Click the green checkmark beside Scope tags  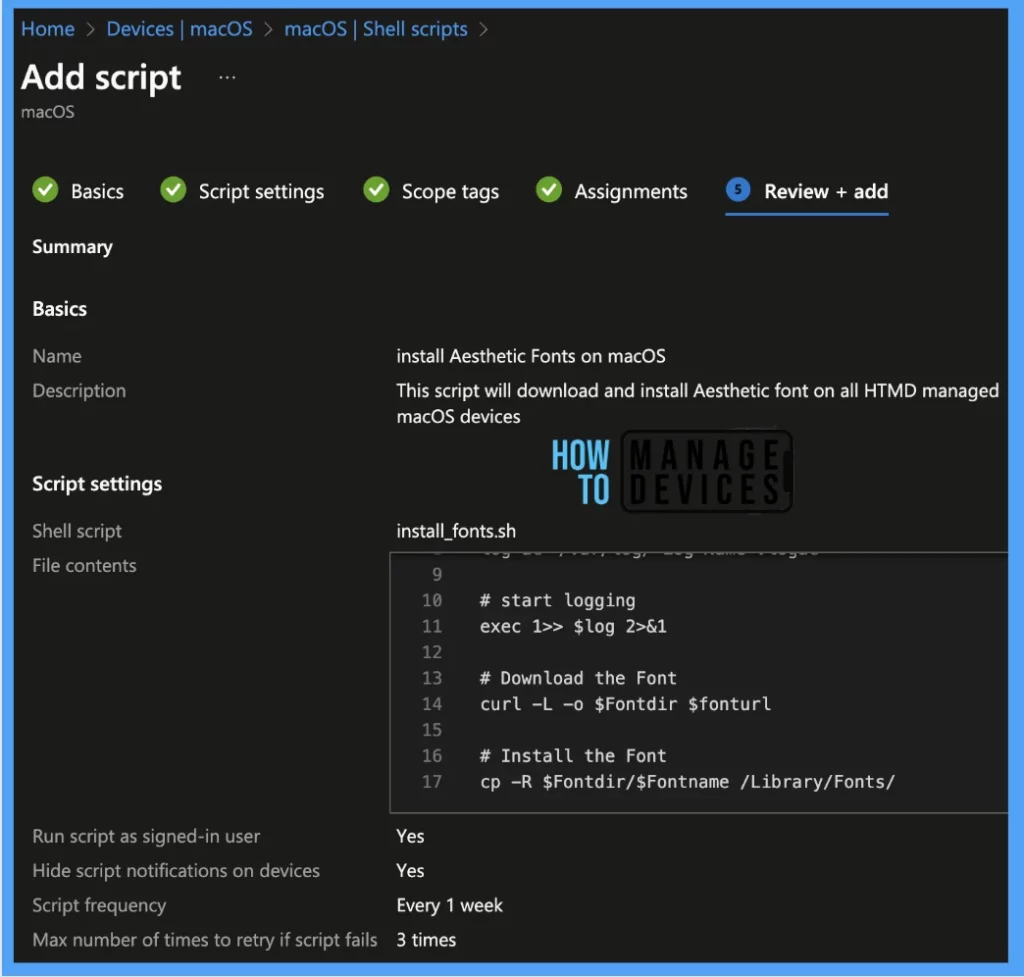point(376,190)
